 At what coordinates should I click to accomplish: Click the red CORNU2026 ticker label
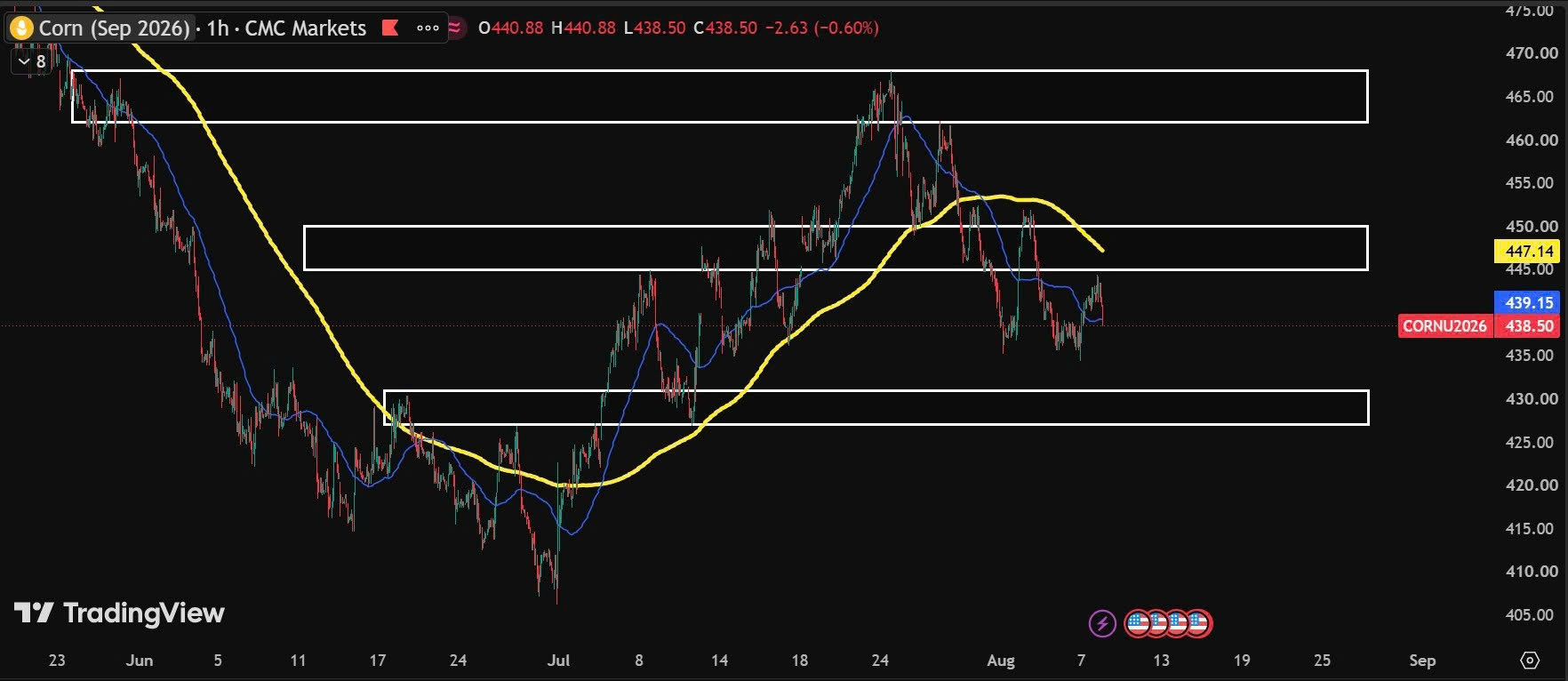pyautogui.click(x=1444, y=326)
